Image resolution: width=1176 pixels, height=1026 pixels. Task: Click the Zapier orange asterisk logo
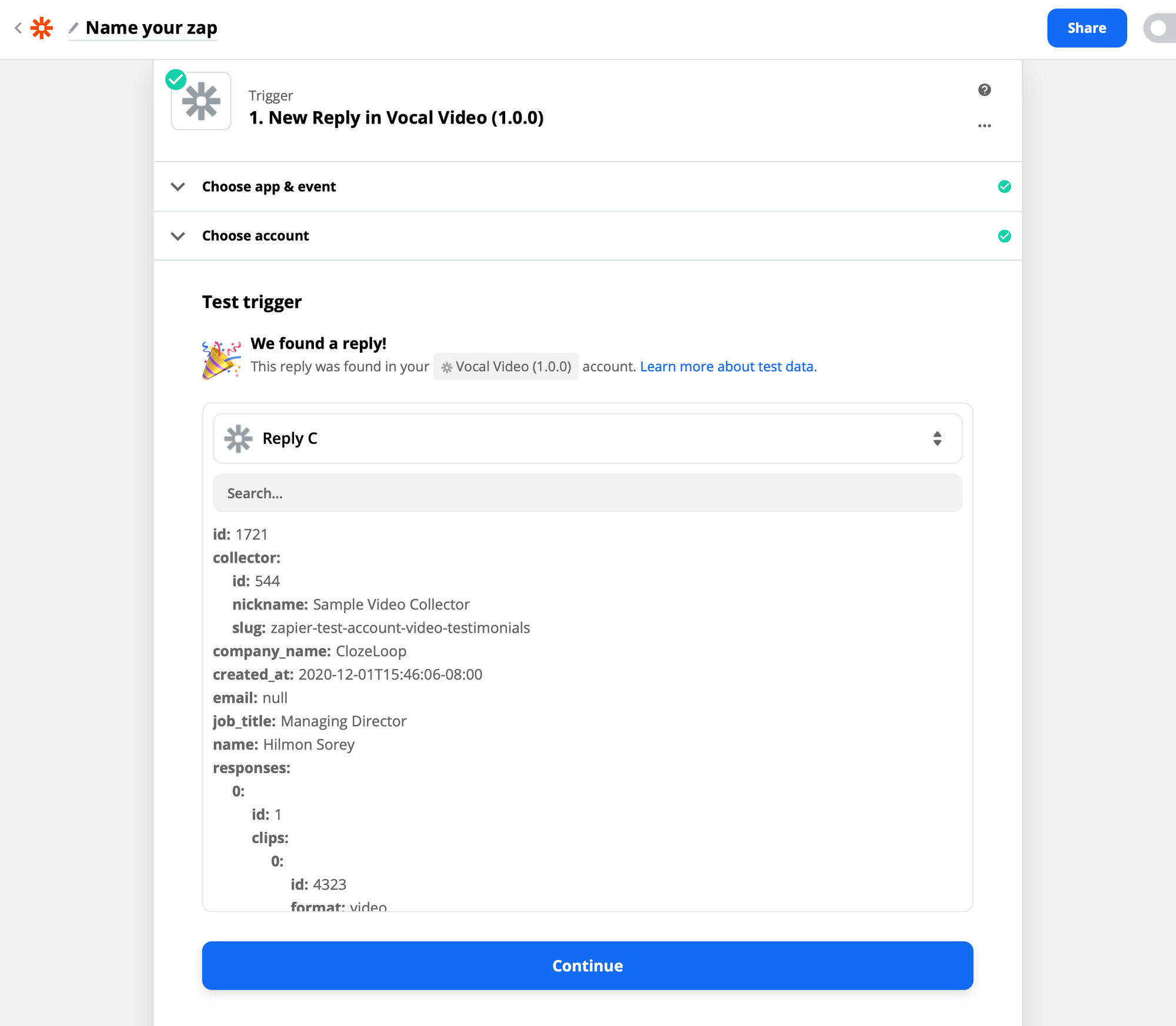click(x=42, y=28)
